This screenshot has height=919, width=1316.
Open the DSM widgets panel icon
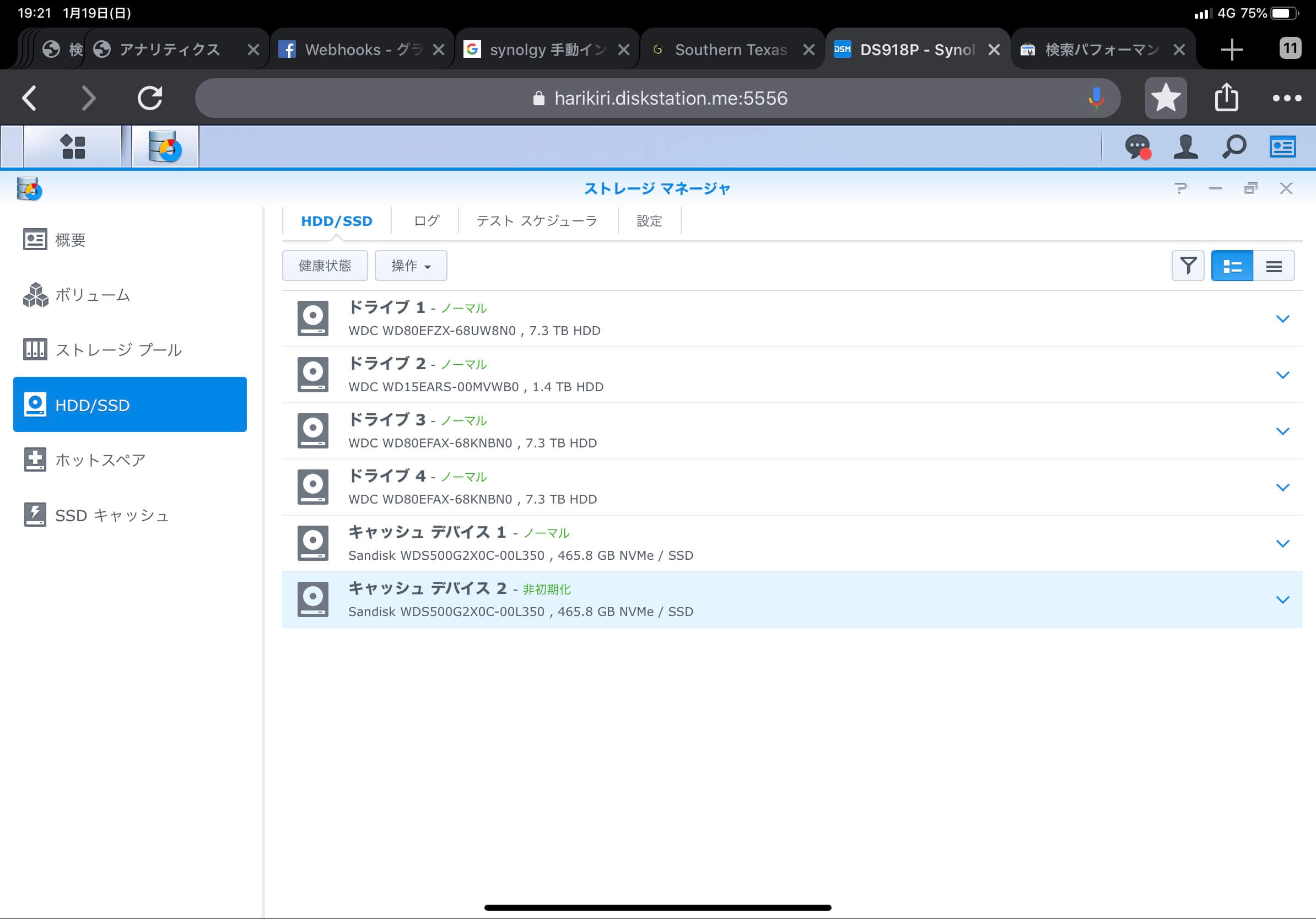pyautogui.click(x=1282, y=147)
